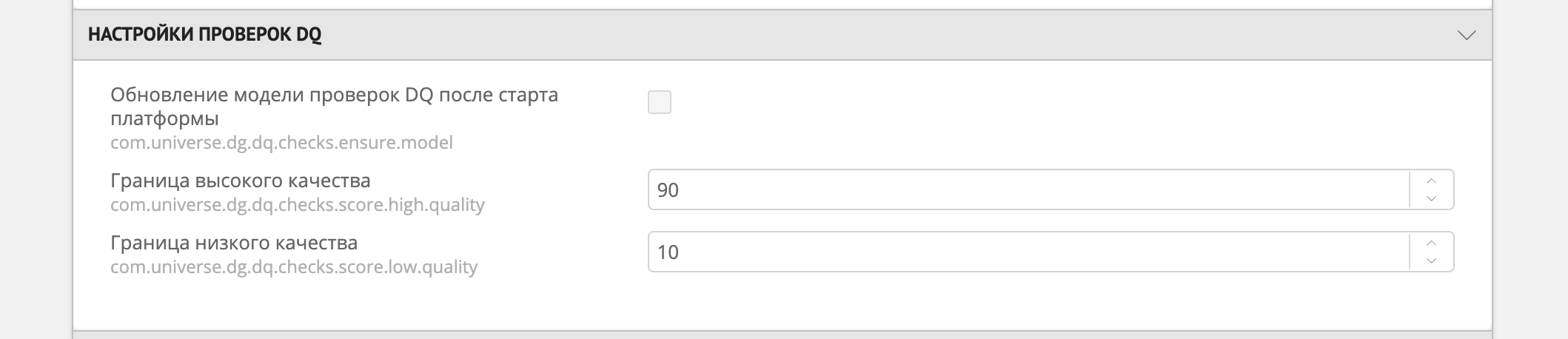
Task: Click the checks.score.high.quality property key text
Action: click(298, 204)
